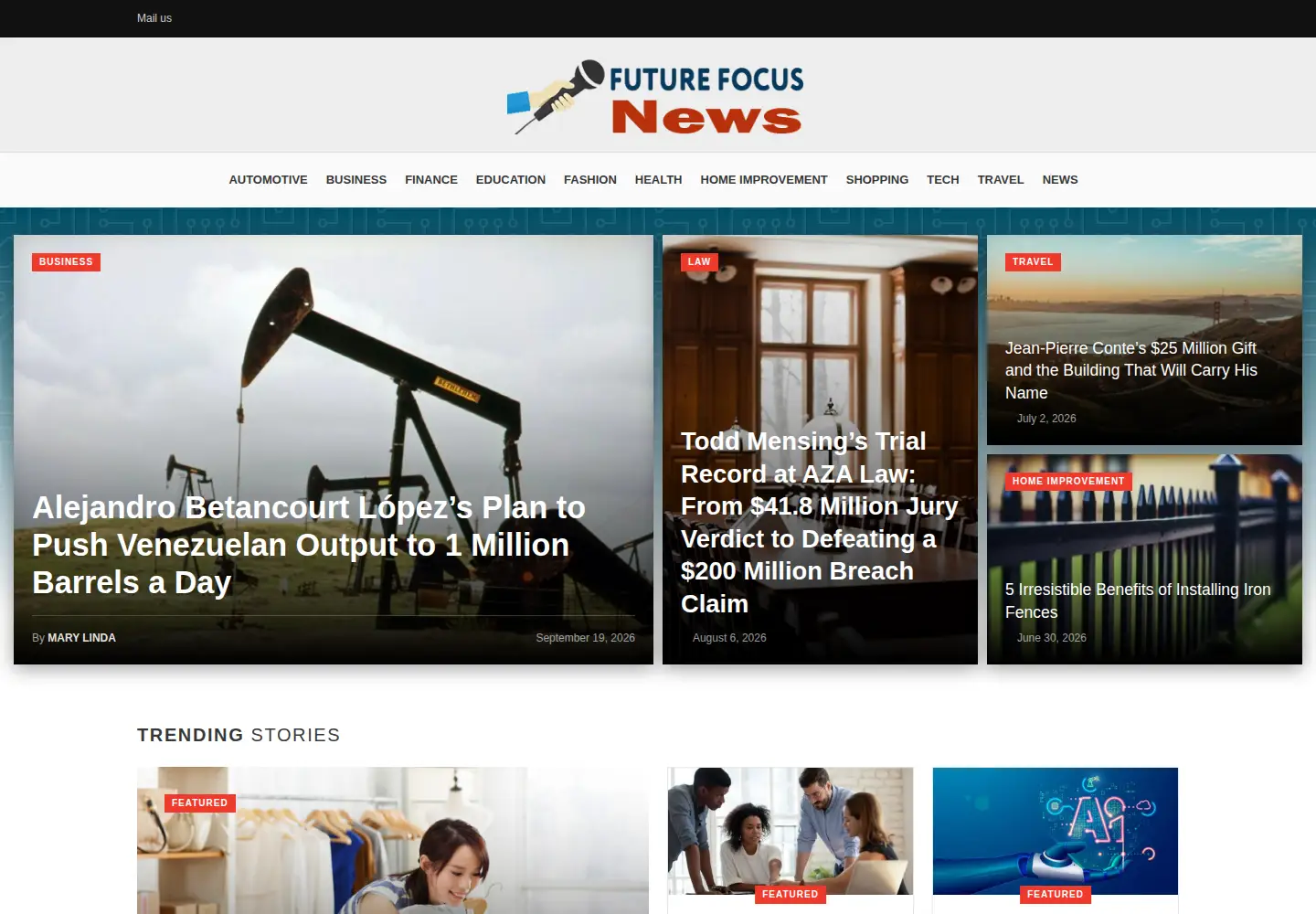The image size is (1316, 914).
Task: Go to the News menu item
Action: pyautogui.click(x=1060, y=180)
